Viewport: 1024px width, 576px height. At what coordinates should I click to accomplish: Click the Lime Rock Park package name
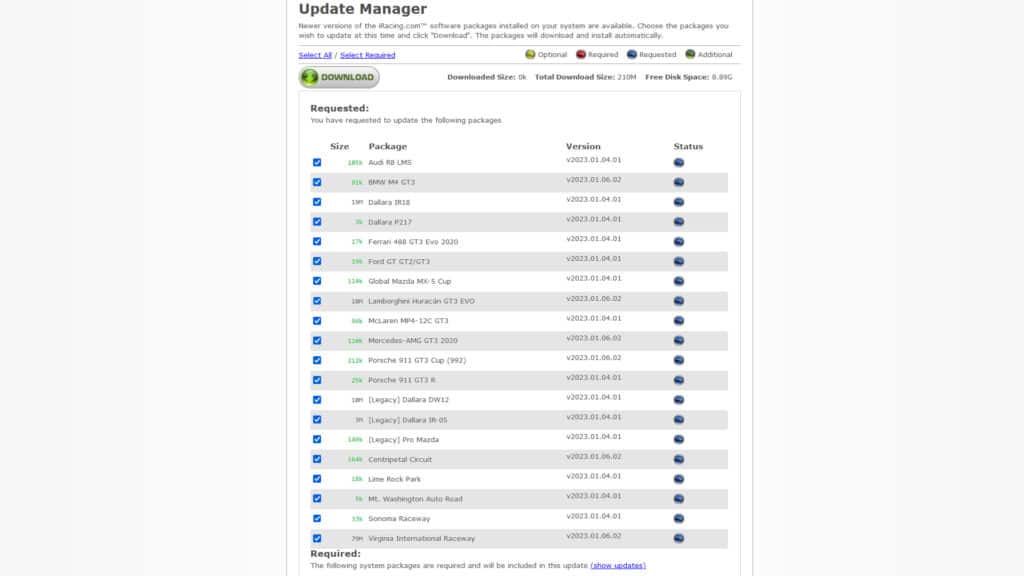click(394, 479)
